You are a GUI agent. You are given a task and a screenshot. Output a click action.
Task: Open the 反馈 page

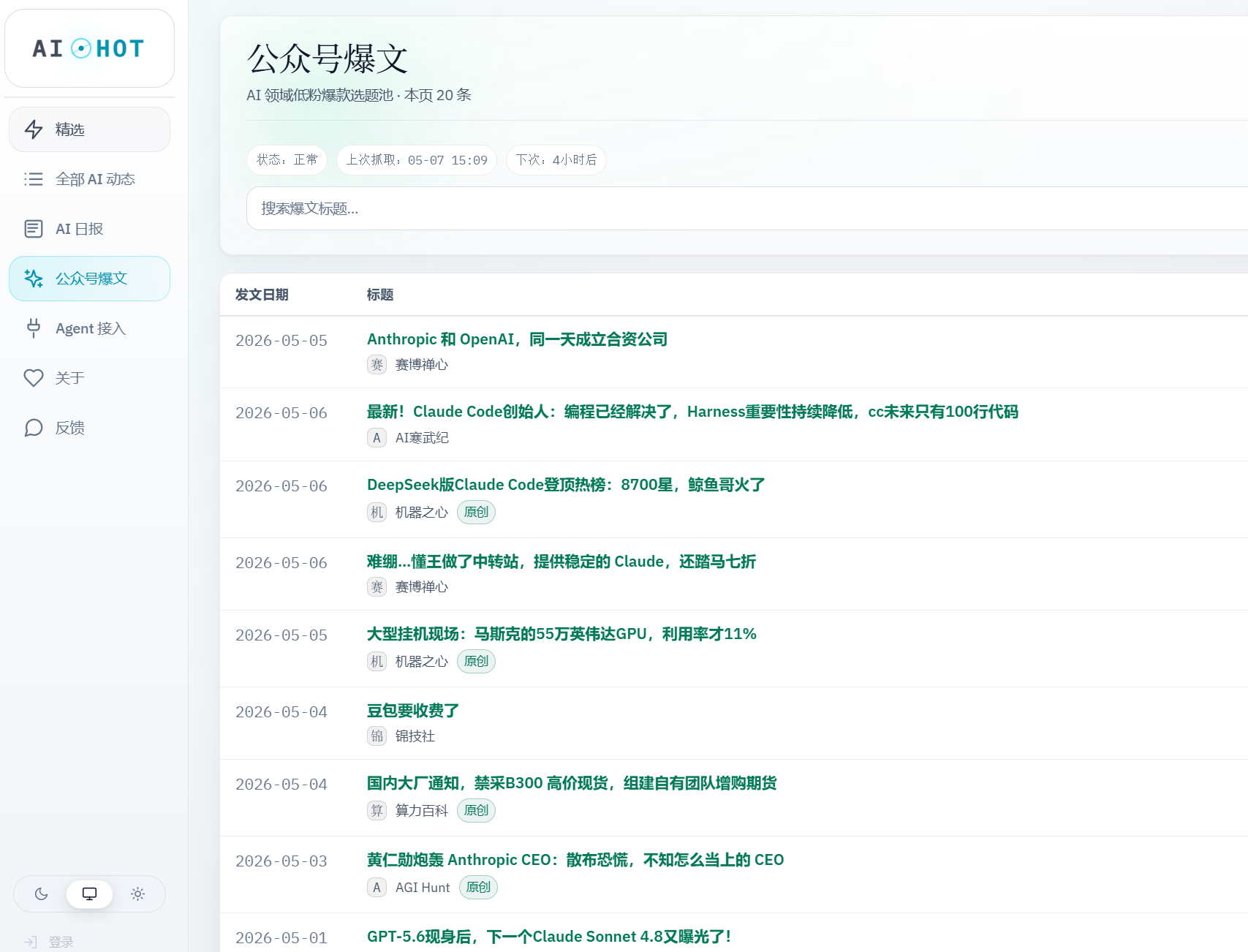pos(89,428)
